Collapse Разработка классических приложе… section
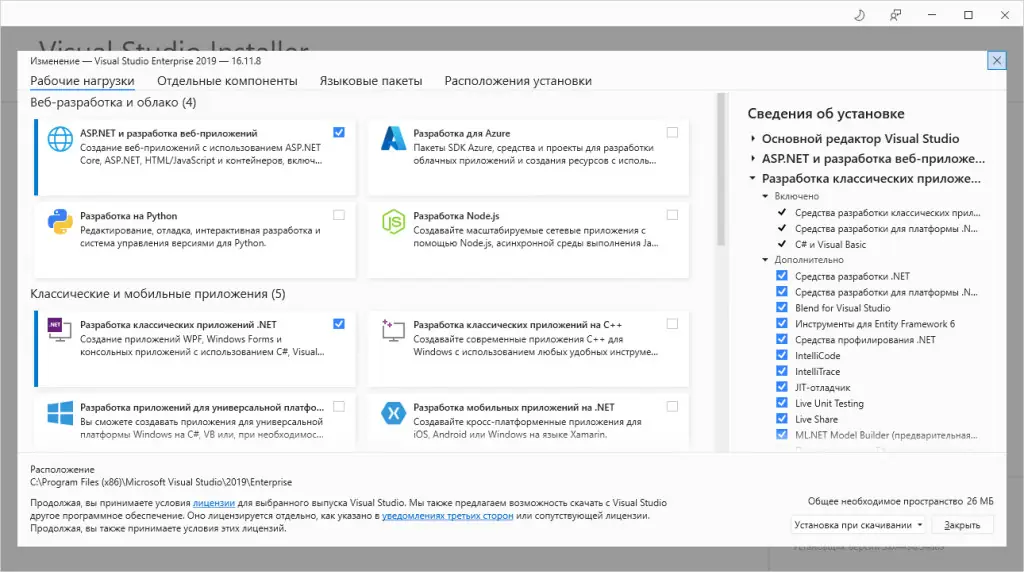The height and width of the screenshot is (572, 1024). [753, 178]
